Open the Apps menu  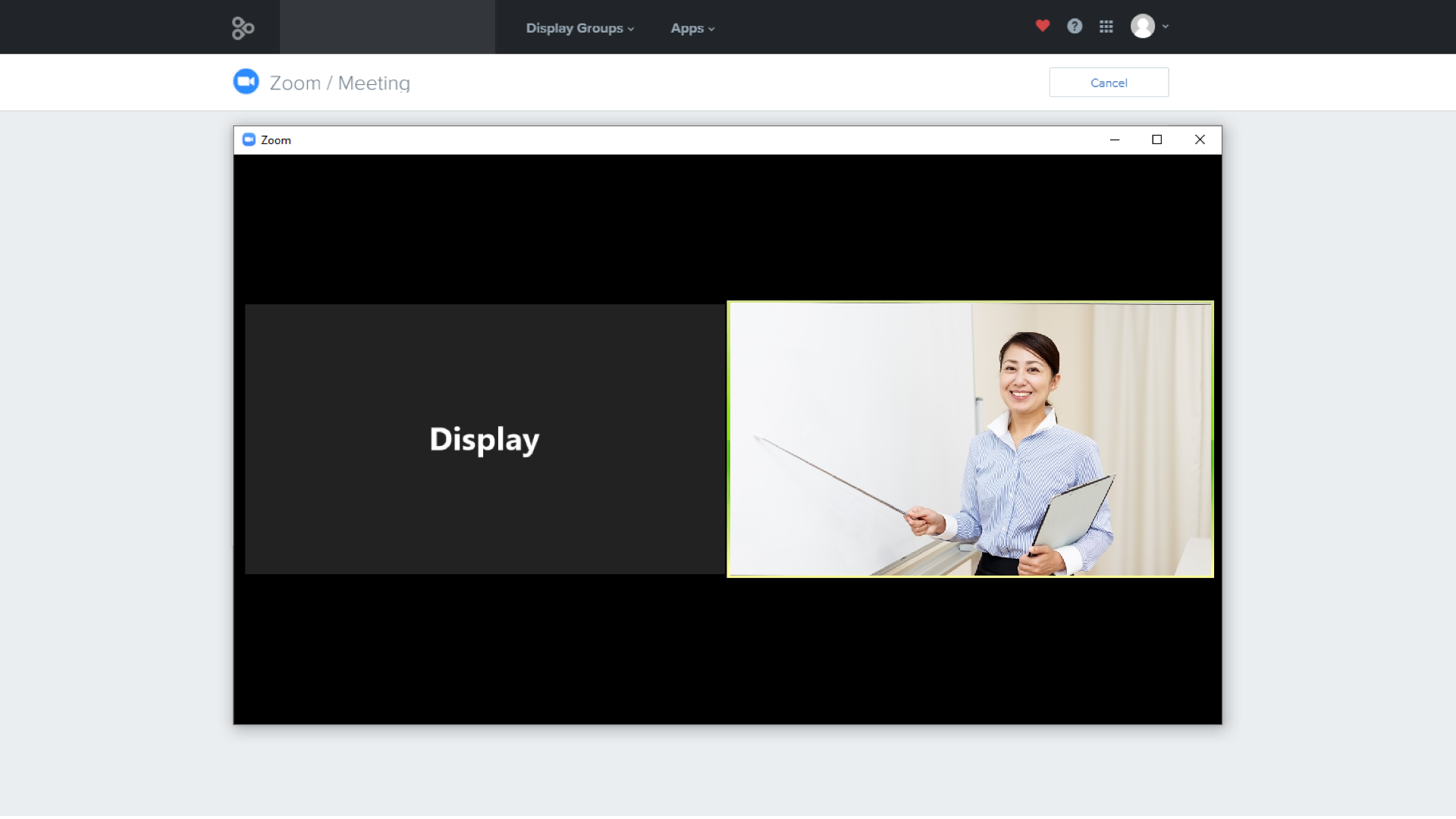687,28
